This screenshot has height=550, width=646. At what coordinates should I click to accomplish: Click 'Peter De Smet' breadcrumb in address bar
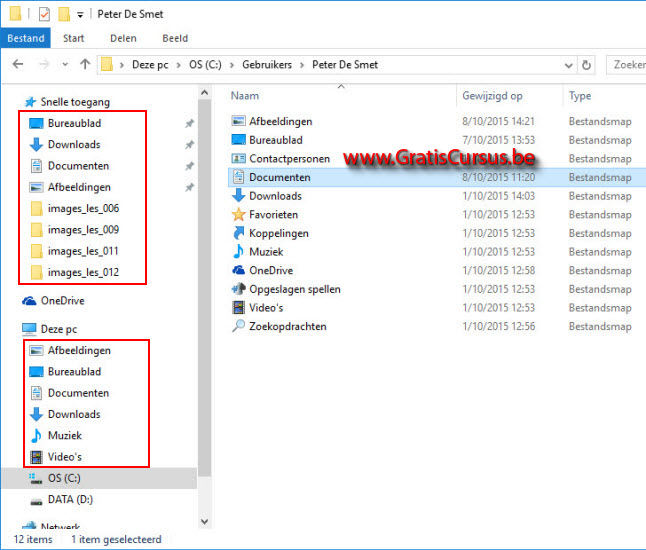coord(345,65)
